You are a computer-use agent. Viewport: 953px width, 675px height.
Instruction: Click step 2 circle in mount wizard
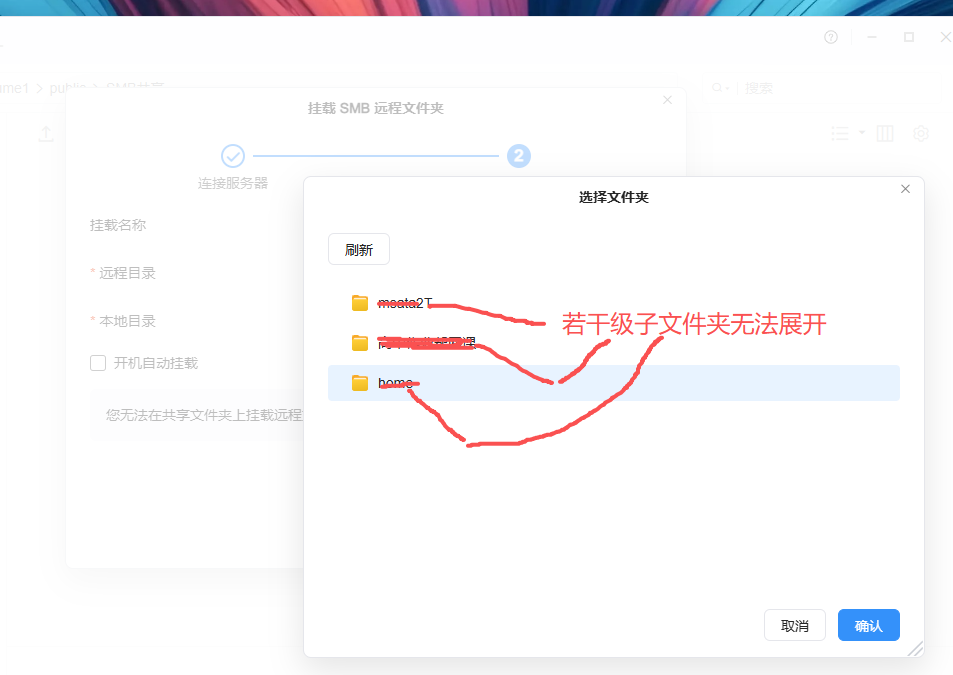tap(518, 156)
